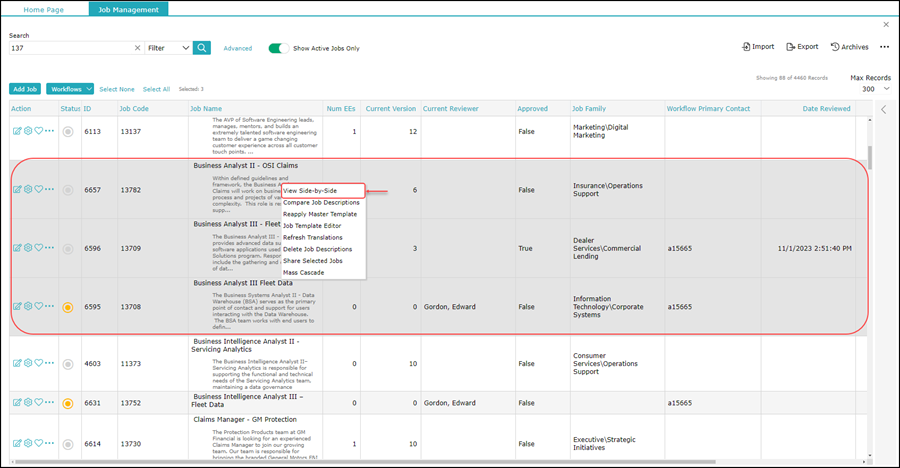Click the Add Job button
Viewport: 900px width, 468px height.
[25, 89]
